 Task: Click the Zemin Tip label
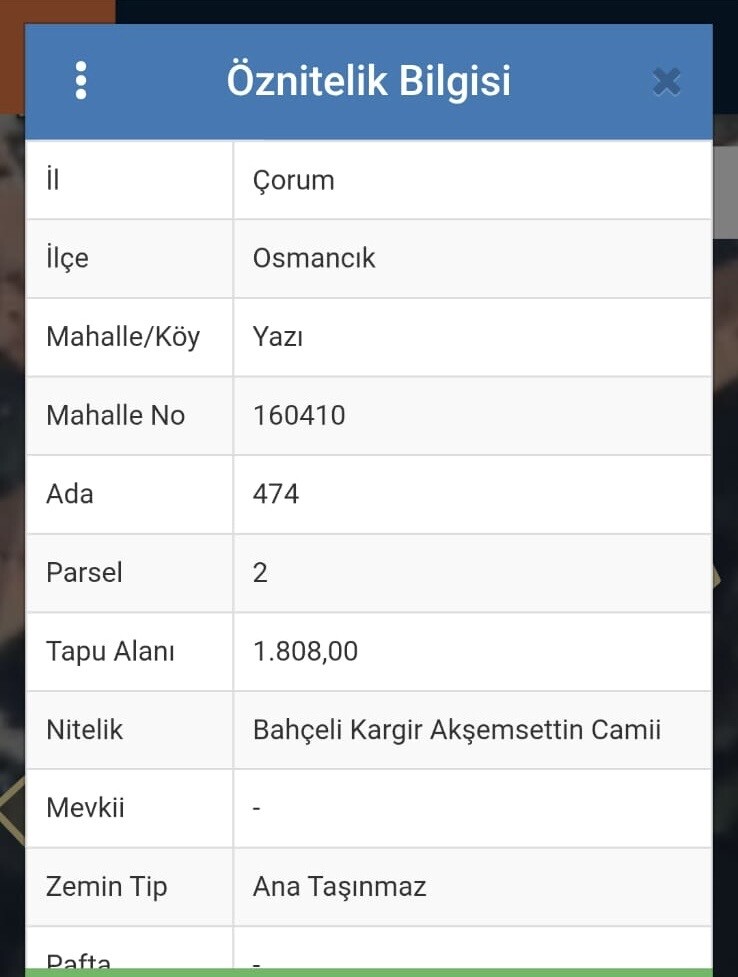106,887
